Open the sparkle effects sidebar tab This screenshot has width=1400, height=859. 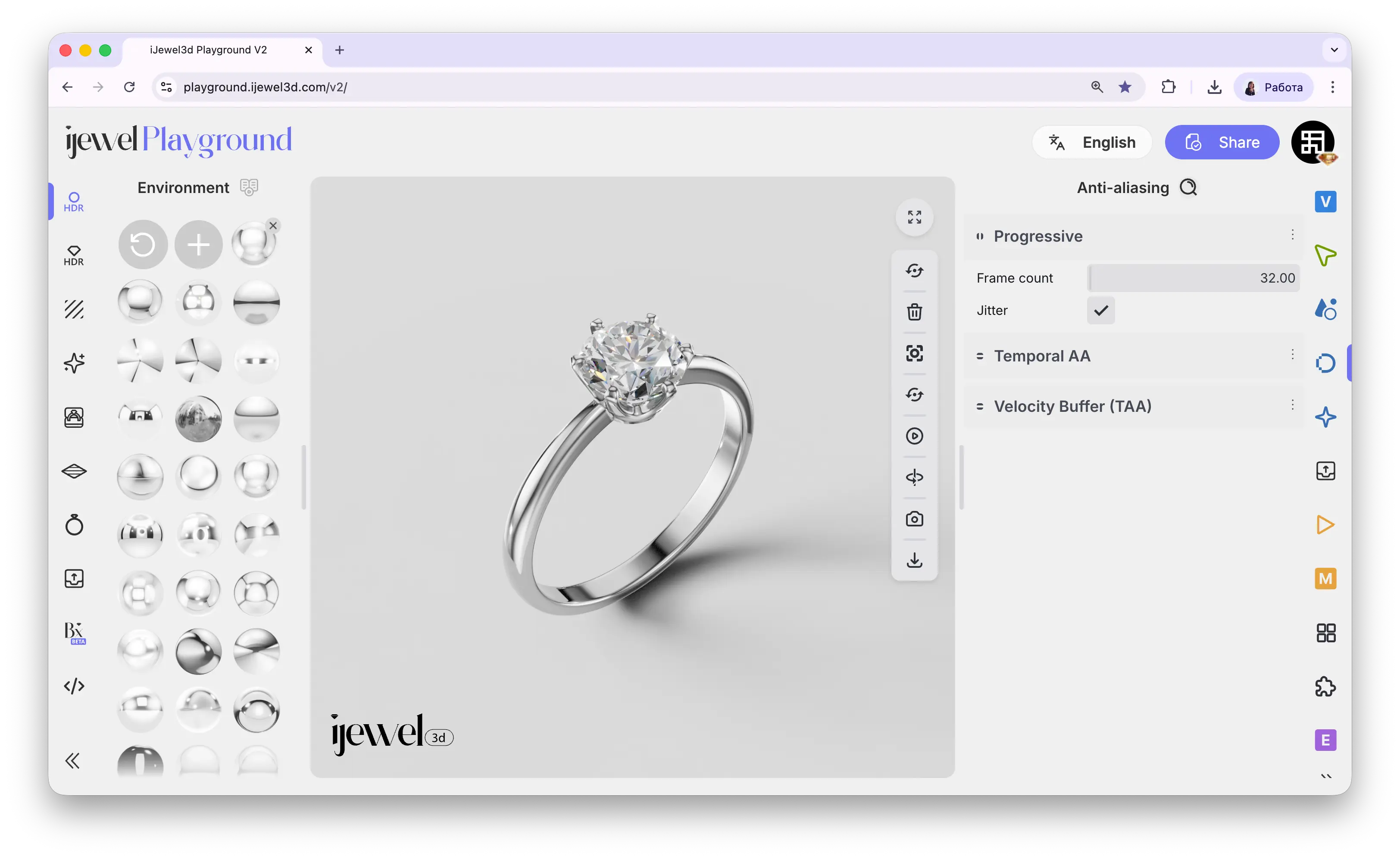[x=74, y=363]
